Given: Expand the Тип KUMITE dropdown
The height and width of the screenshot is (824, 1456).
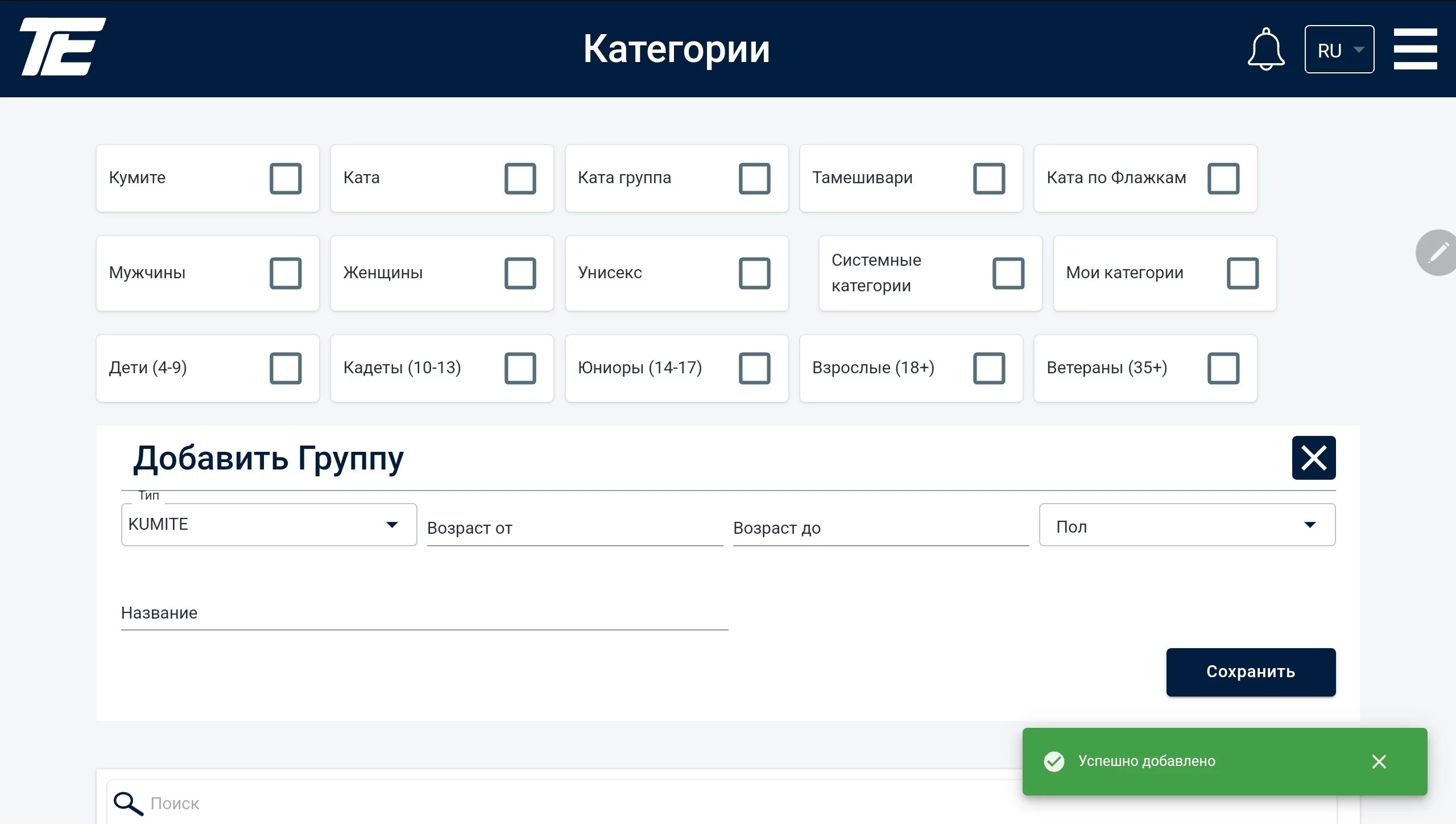Looking at the screenshot, I should click(x=269, y=525).
